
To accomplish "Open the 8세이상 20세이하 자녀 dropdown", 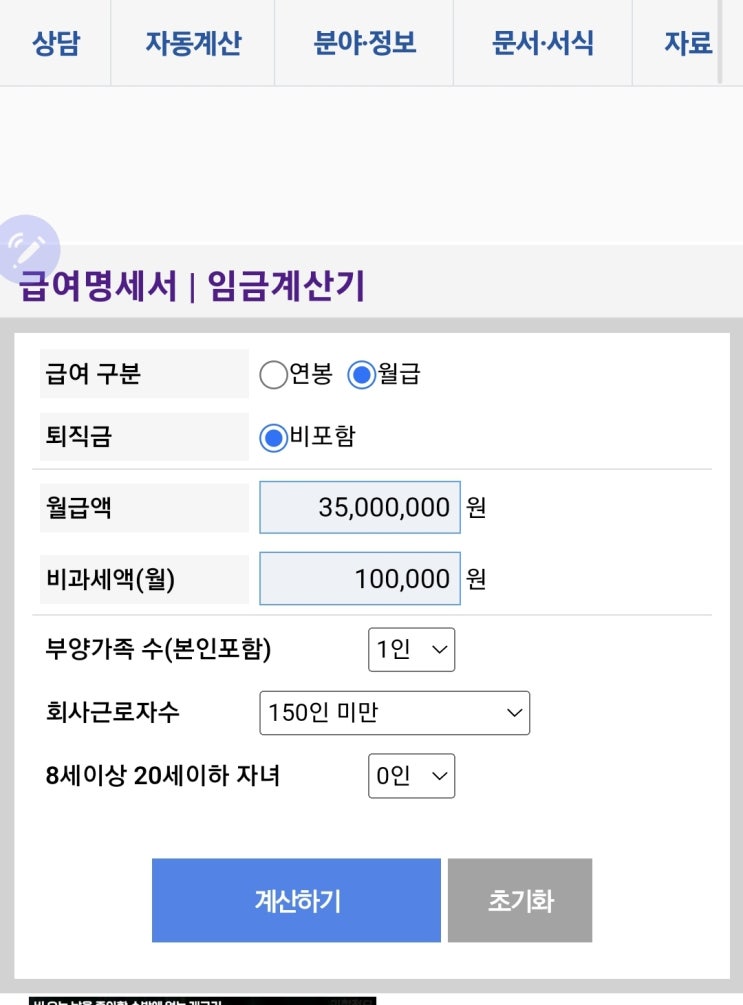I will 411,776.
